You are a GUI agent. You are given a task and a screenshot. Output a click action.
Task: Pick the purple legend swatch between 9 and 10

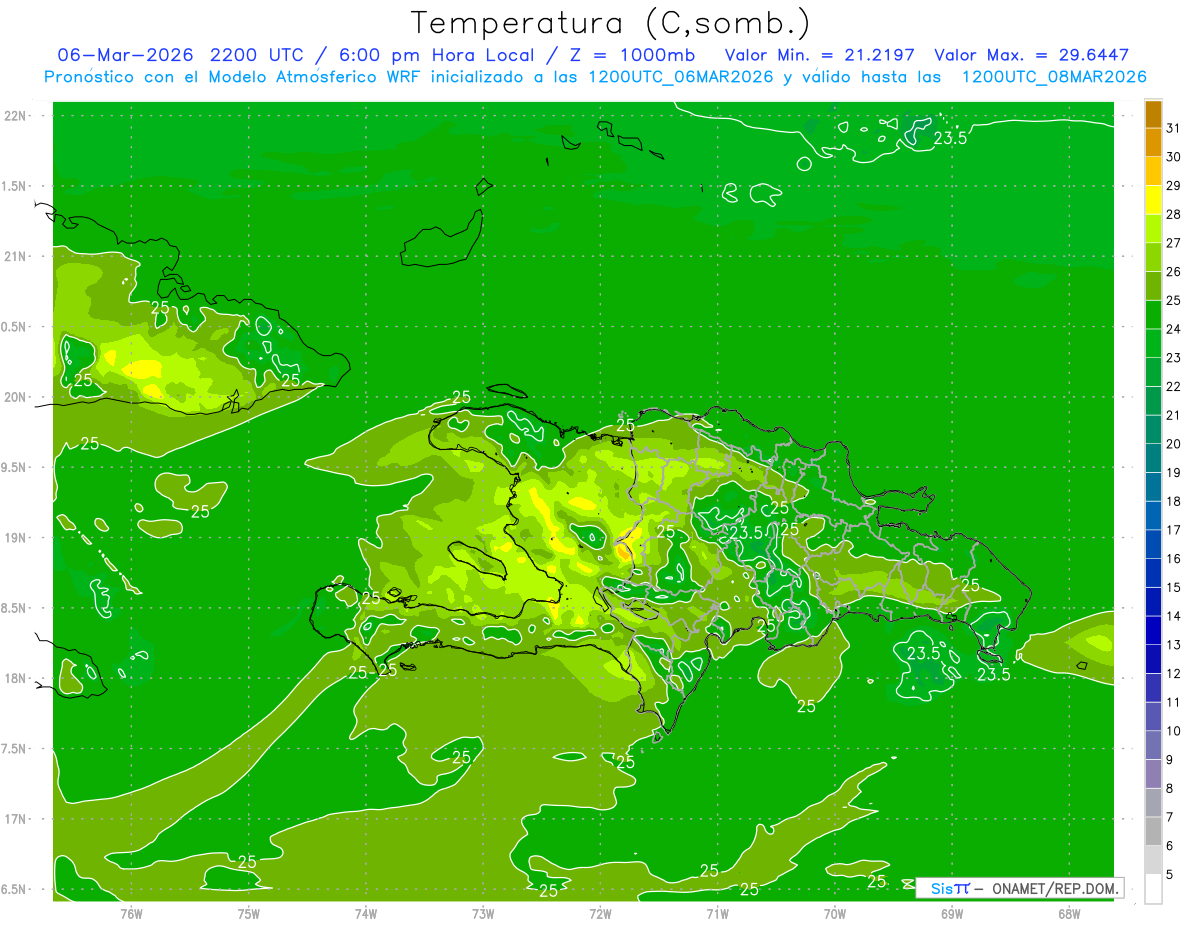coord(1153,745)
